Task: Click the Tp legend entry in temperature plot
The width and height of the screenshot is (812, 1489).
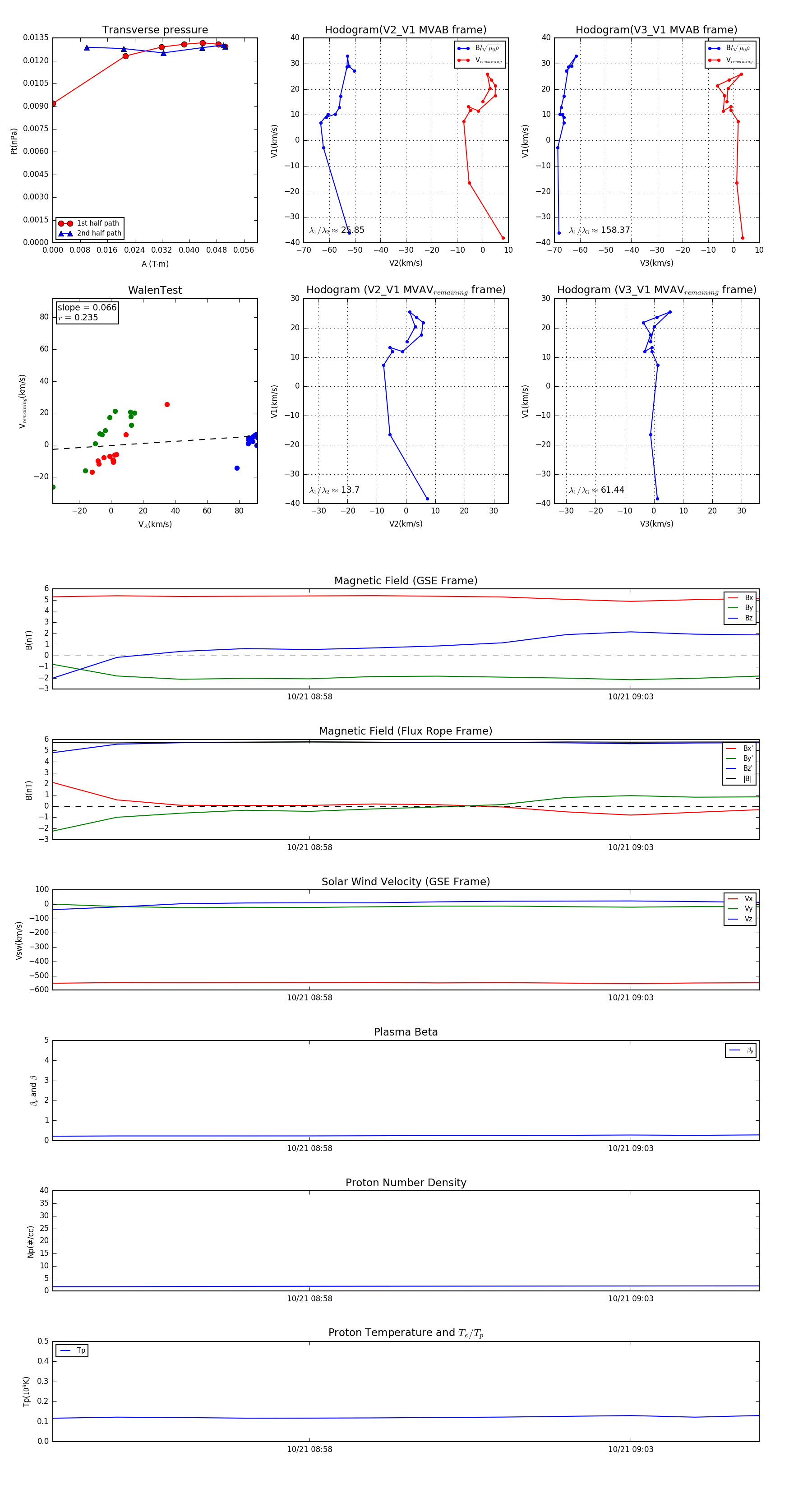Action: coord(72,1351)
